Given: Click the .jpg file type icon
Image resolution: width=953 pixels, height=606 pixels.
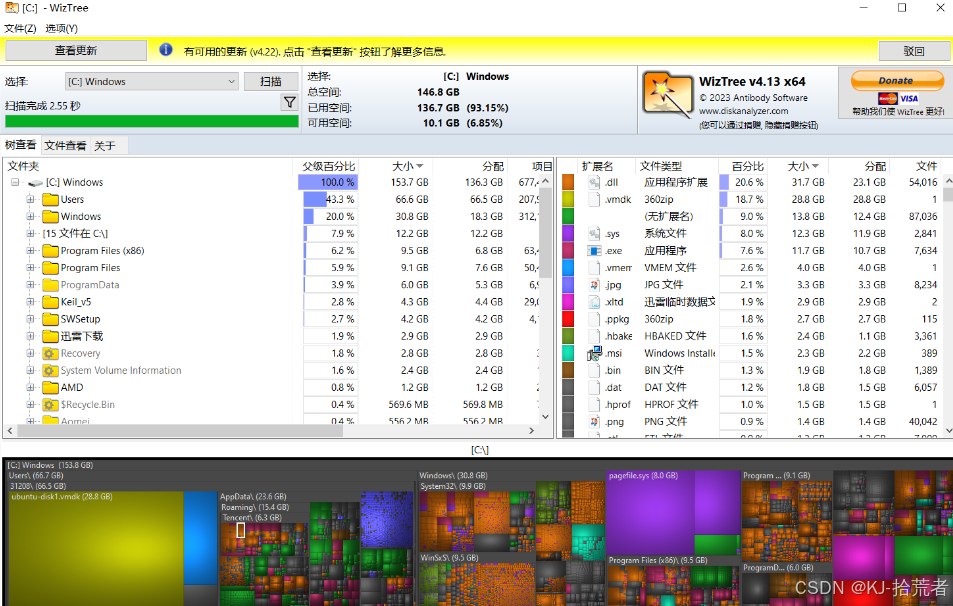Looking at the screenshot, I should [x=594, y=284].
